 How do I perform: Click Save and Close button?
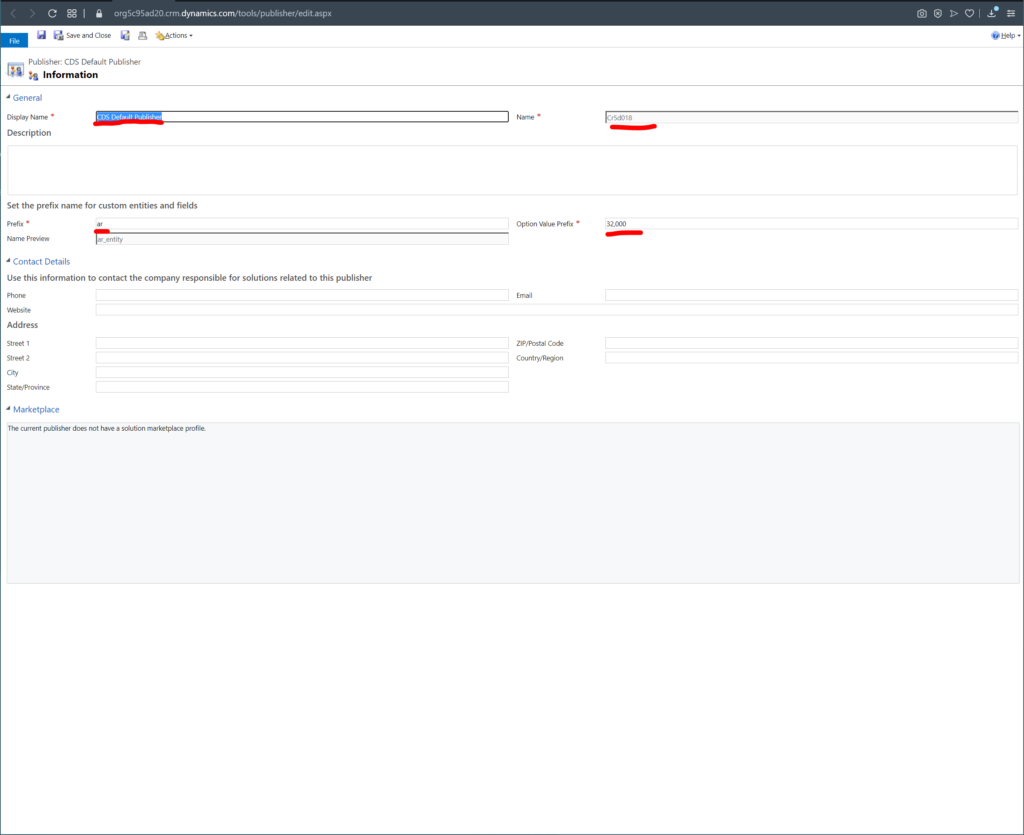coord(82,35)
